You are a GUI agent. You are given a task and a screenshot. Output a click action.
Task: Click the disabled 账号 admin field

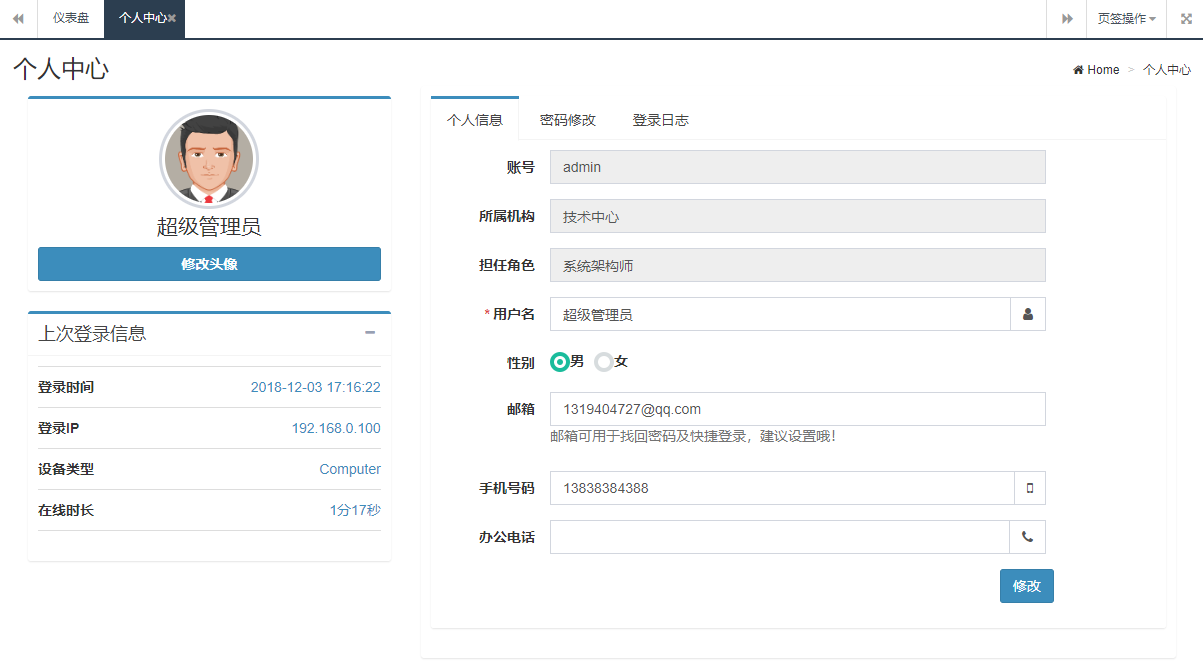point(798,167)
